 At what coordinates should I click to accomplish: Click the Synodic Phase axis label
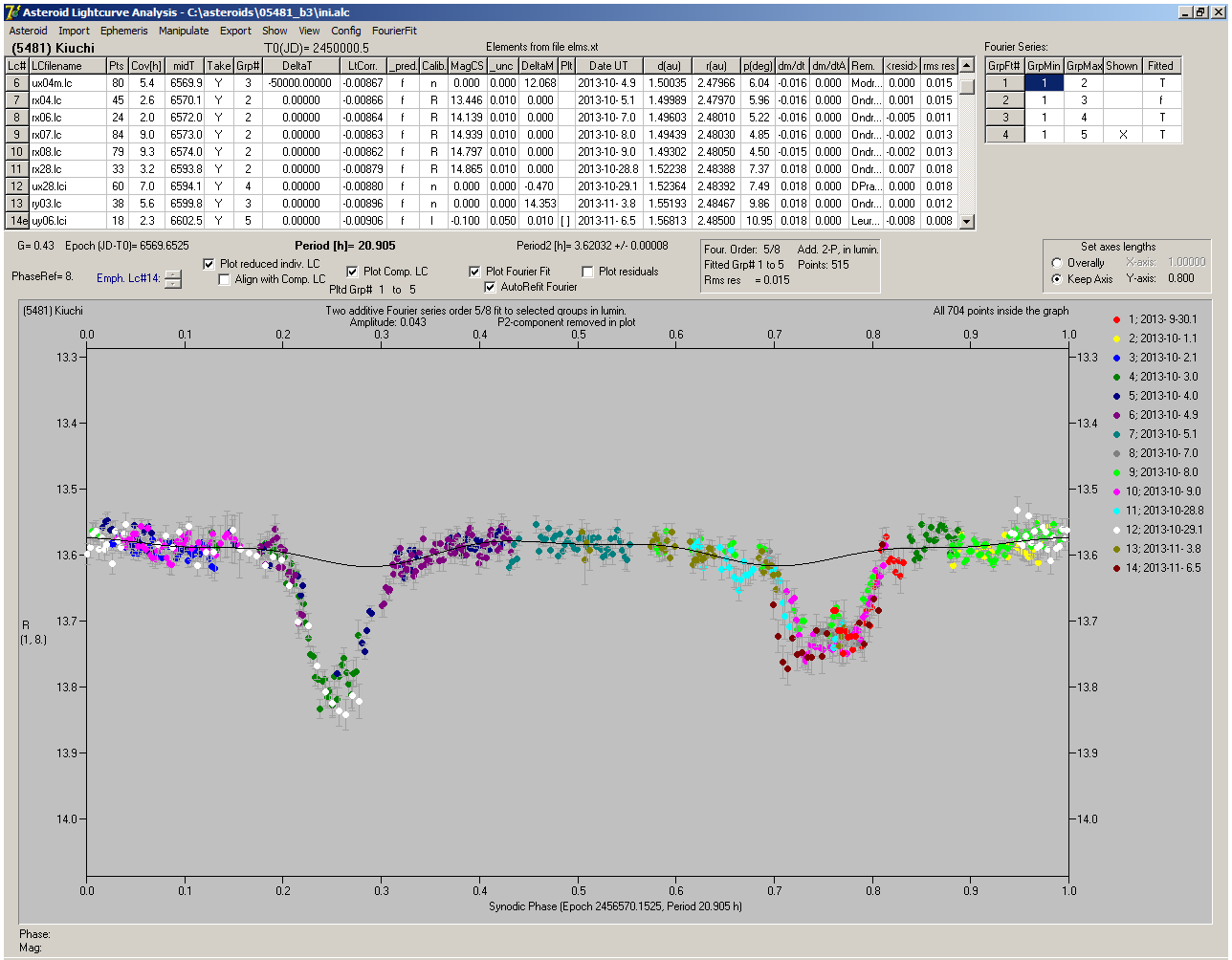coord(615,905)
